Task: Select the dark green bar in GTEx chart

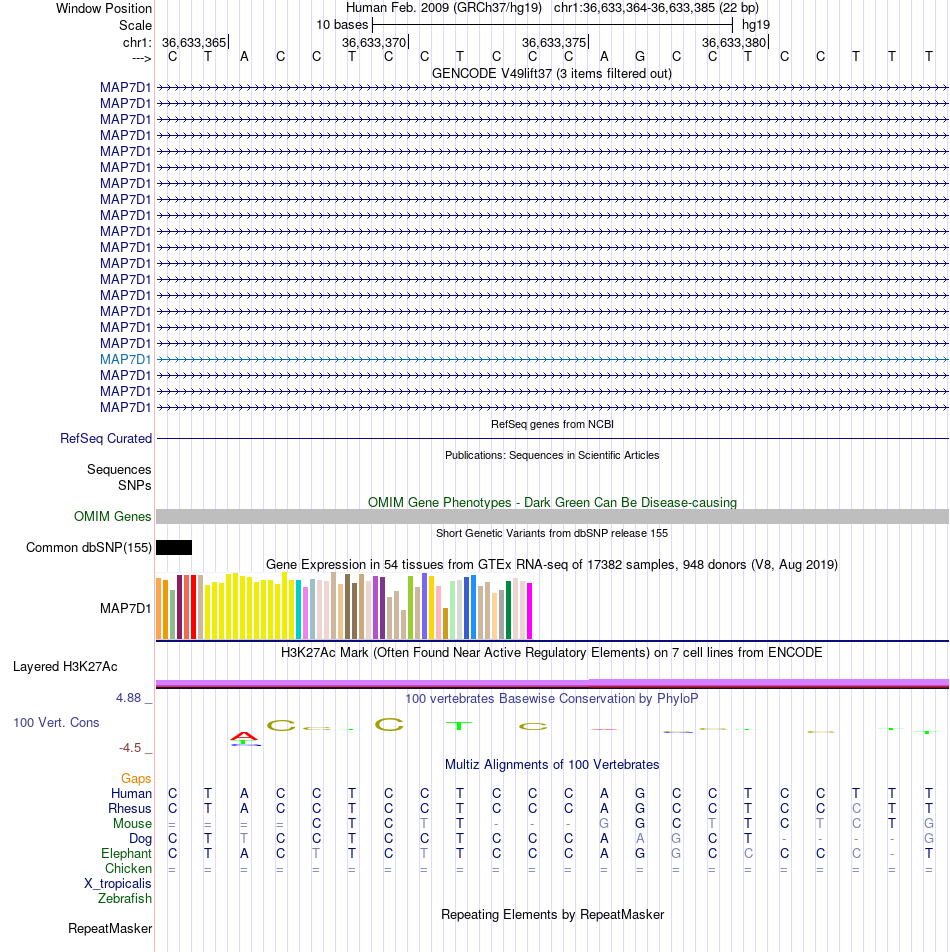Action: pyautogui.click(x=509, y=610)
